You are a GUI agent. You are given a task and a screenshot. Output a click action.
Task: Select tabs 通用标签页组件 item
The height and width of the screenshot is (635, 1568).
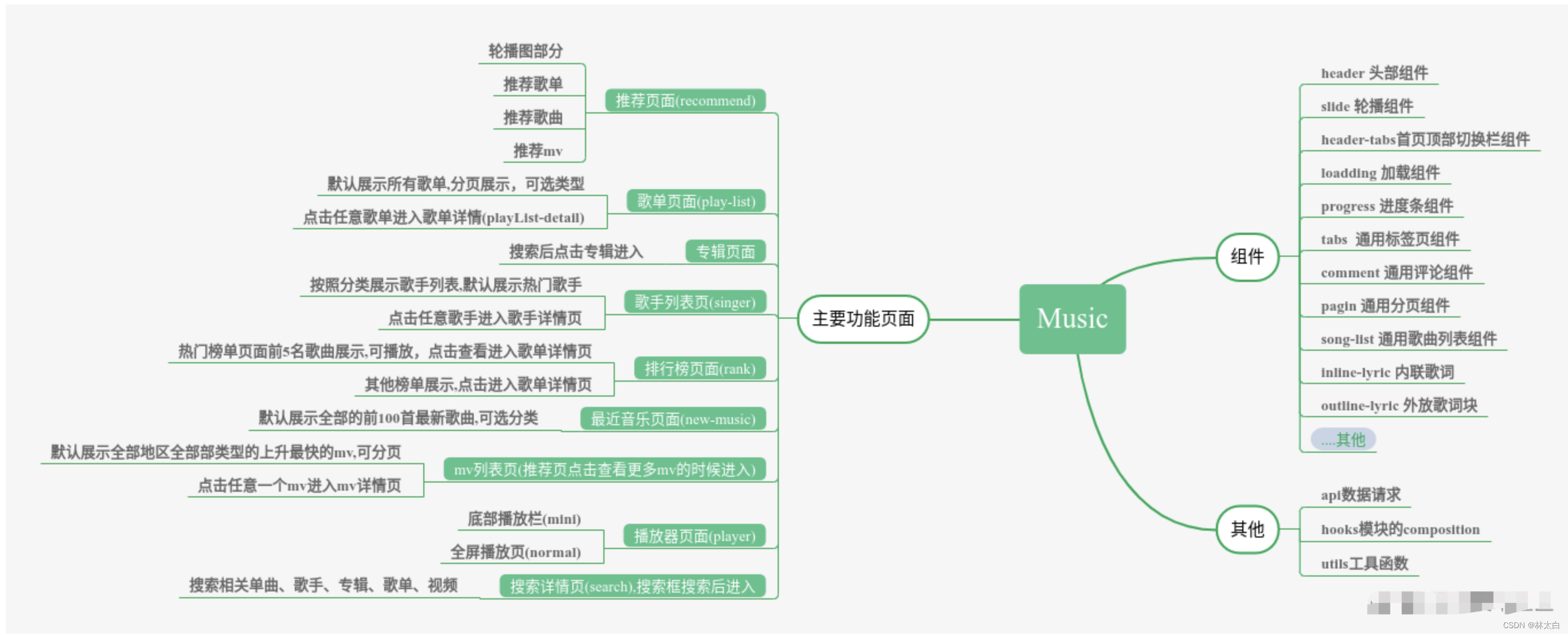click(1390, 239)
